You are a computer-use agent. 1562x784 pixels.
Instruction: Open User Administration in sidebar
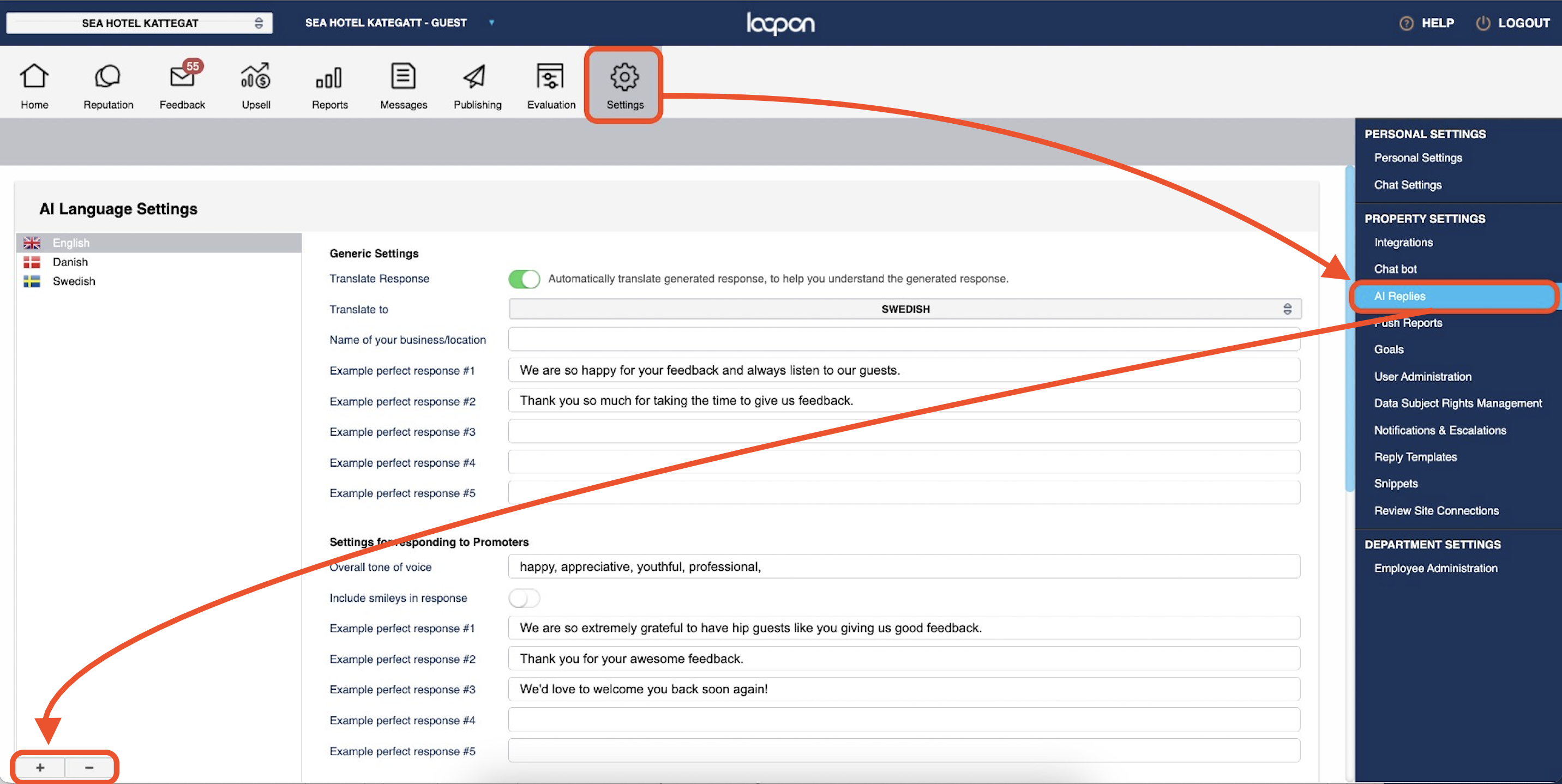pyautogui.click(x=1422, y=377)
